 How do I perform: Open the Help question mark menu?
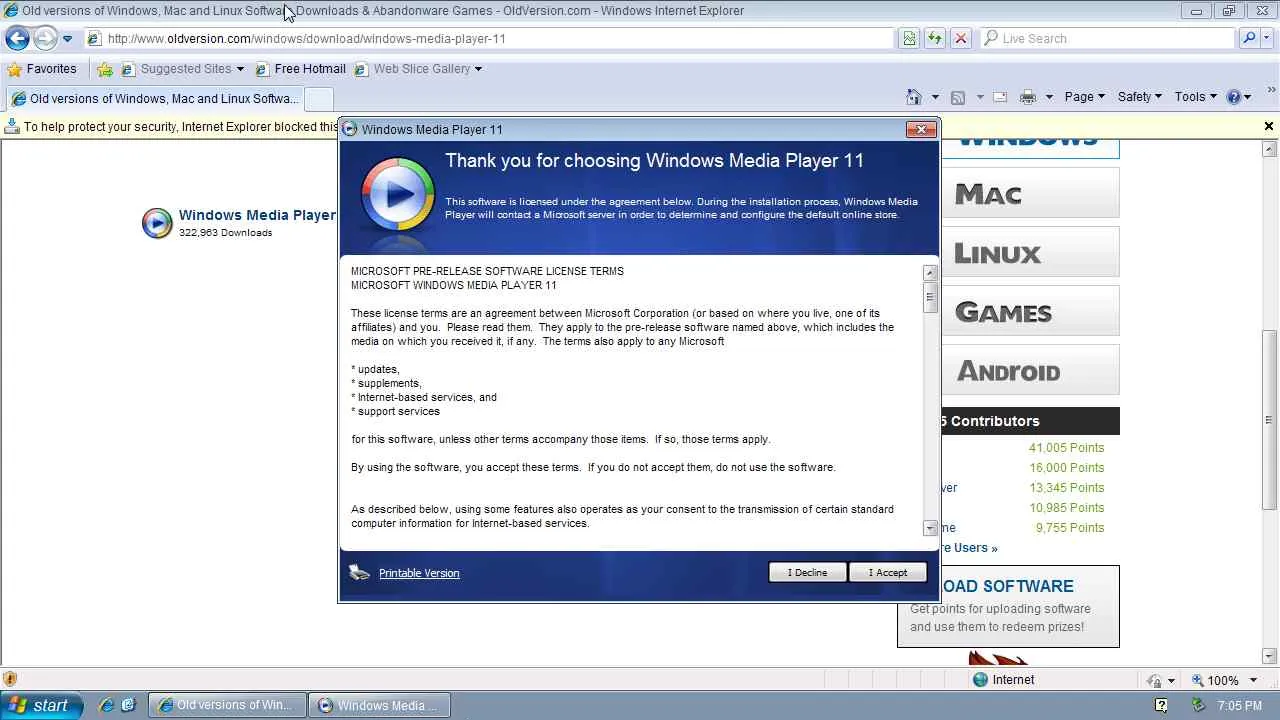pyautogui.click(x=1239, y=97)
